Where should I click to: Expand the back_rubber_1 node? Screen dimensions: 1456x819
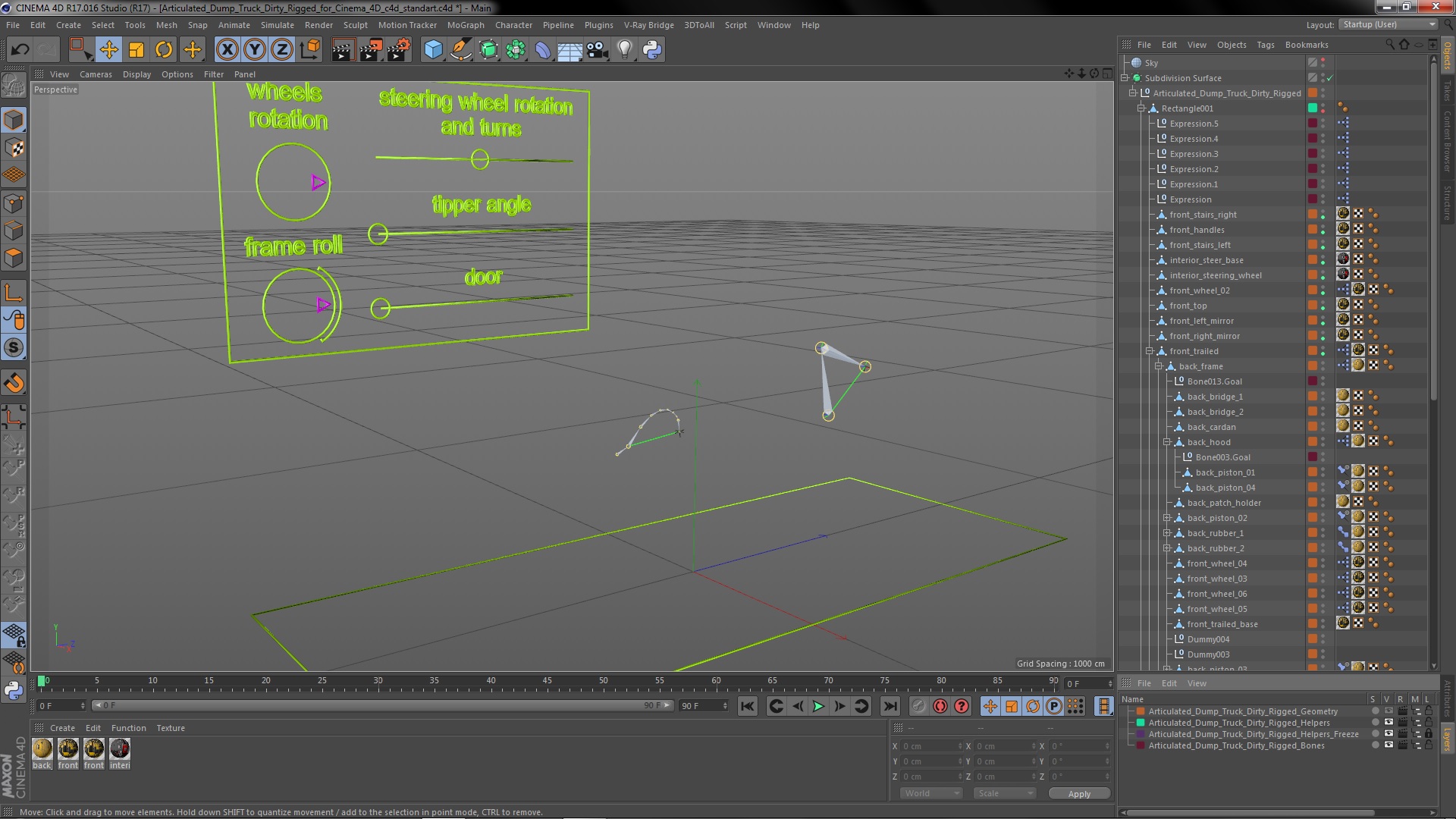(x=1167, y=533)
